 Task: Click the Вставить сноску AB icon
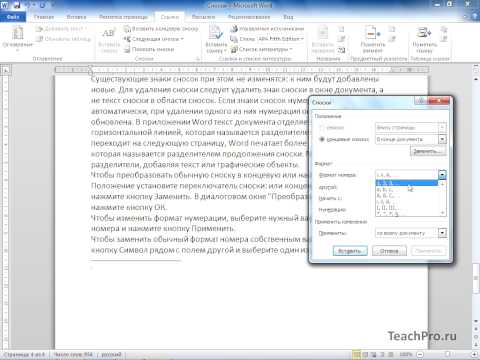(x=109, y=40)
